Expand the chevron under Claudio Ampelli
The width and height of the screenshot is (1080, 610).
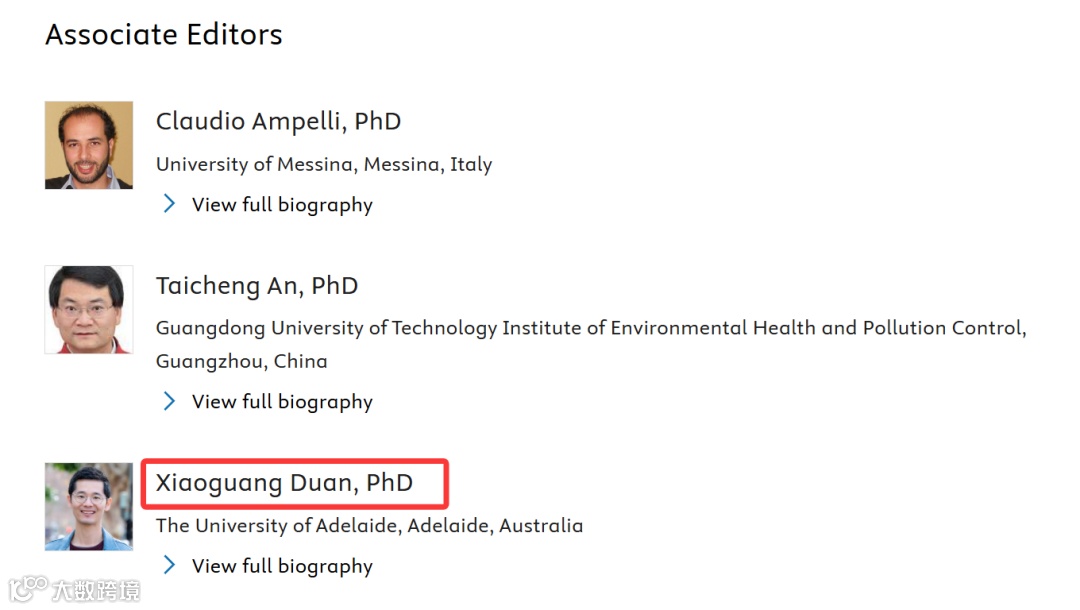(169, 204)
